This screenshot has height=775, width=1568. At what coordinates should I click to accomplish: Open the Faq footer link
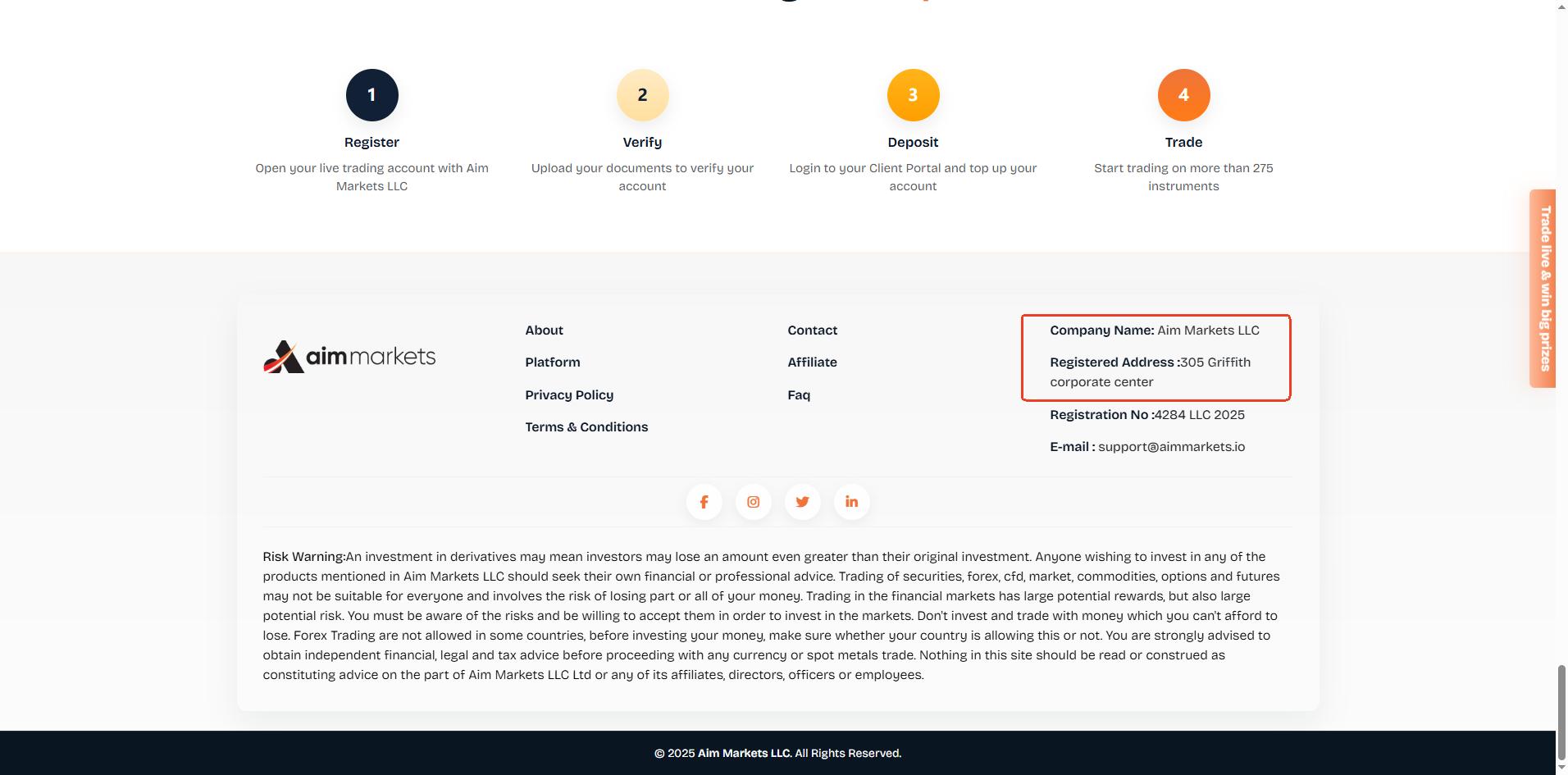click(x=799, y=395)
